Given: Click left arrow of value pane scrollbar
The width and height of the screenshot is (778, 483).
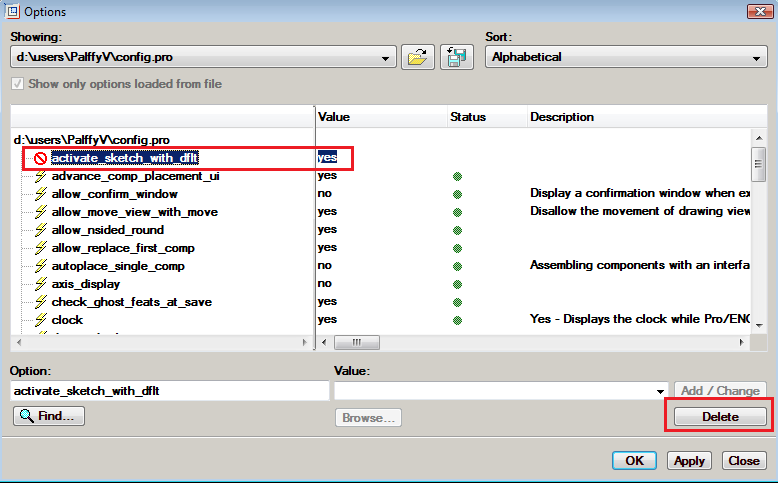Looking at the screenshot, I should 324,342.
